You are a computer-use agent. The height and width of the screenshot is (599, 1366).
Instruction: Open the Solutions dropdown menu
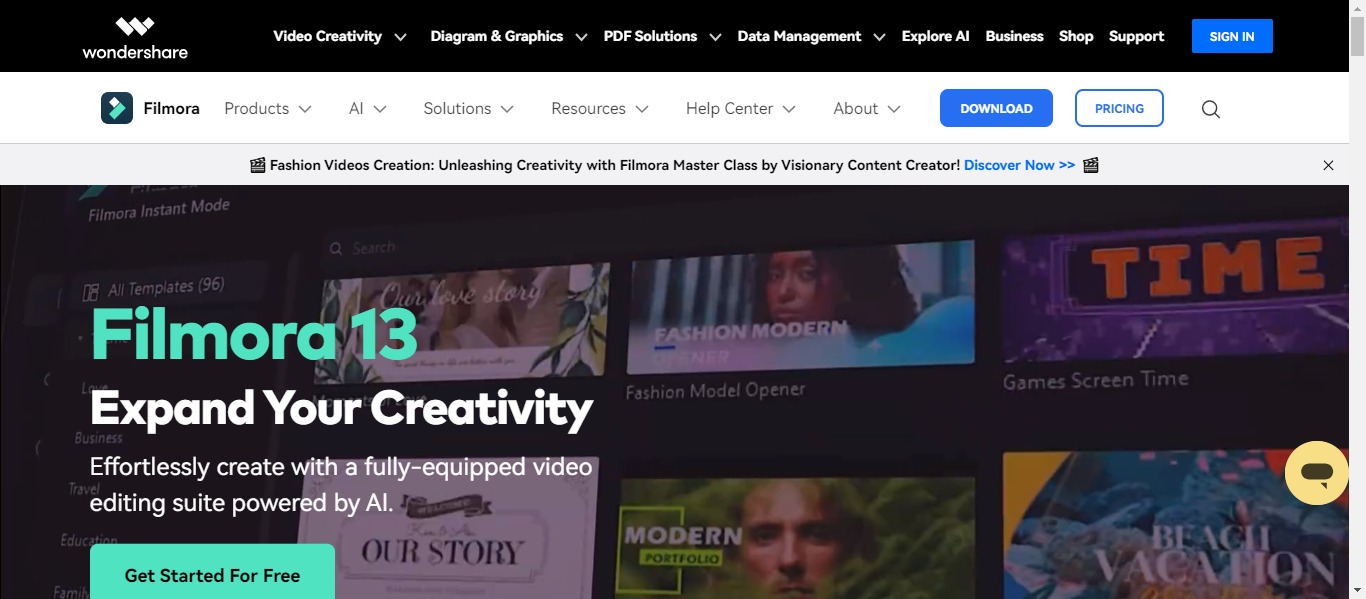point(468,108)
